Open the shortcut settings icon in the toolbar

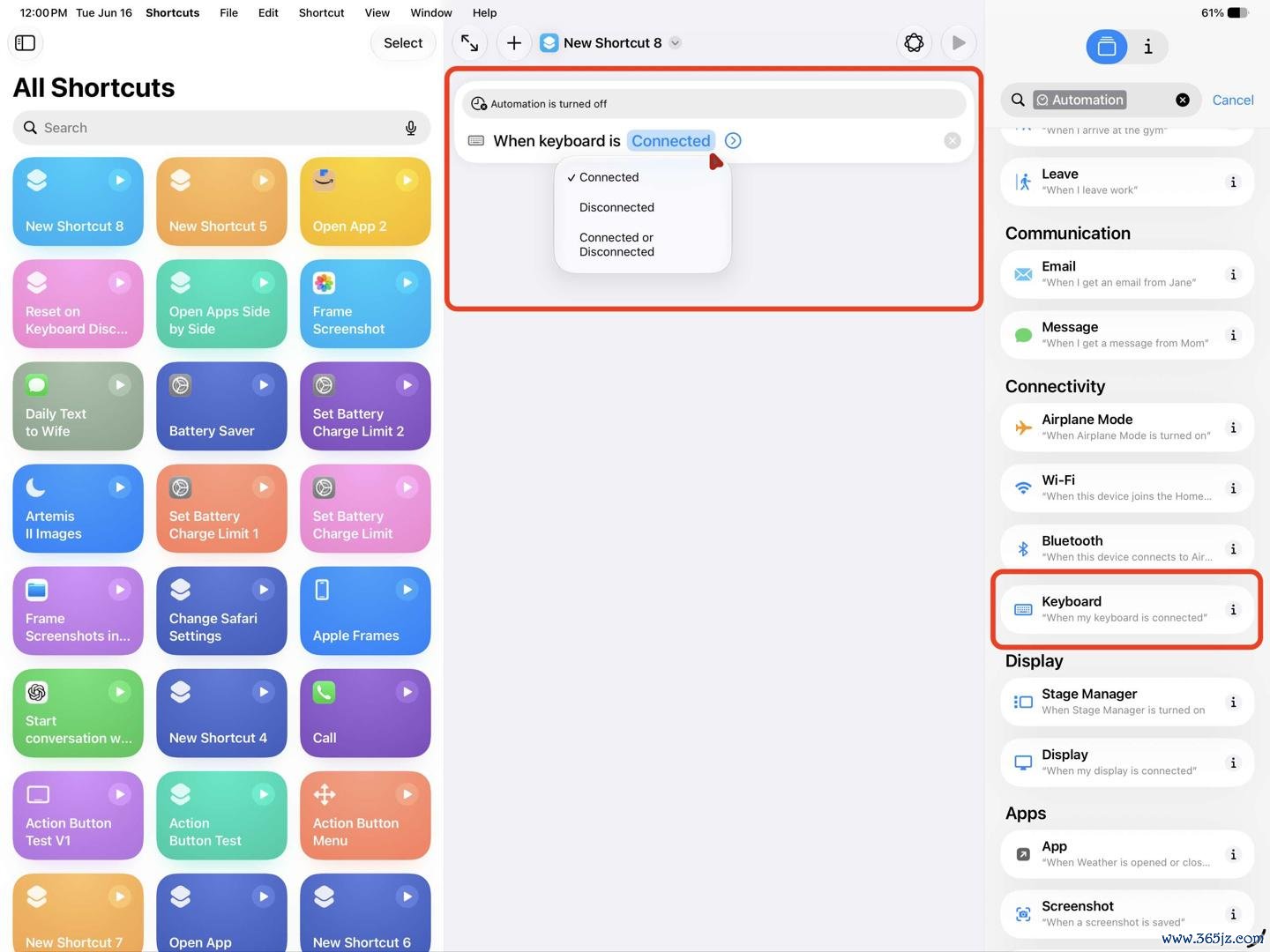point(914,42)
